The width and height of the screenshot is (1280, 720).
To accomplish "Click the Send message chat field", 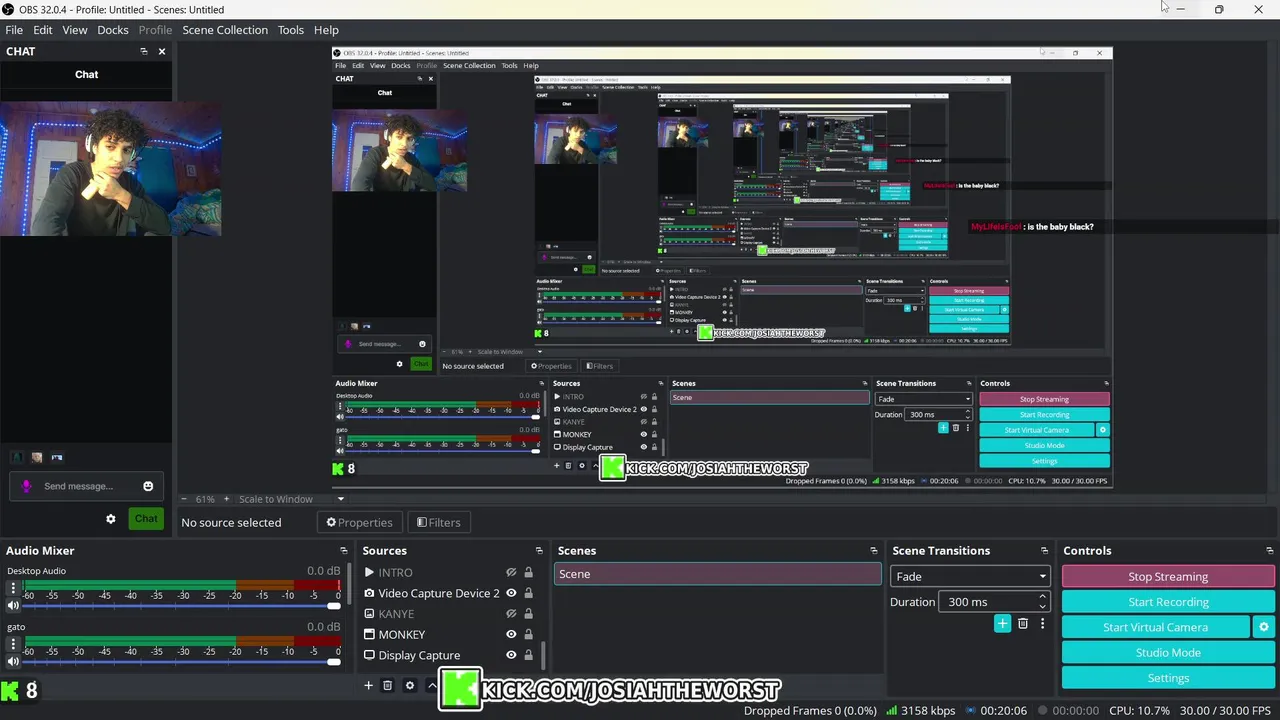I will [x=86, y=486].
